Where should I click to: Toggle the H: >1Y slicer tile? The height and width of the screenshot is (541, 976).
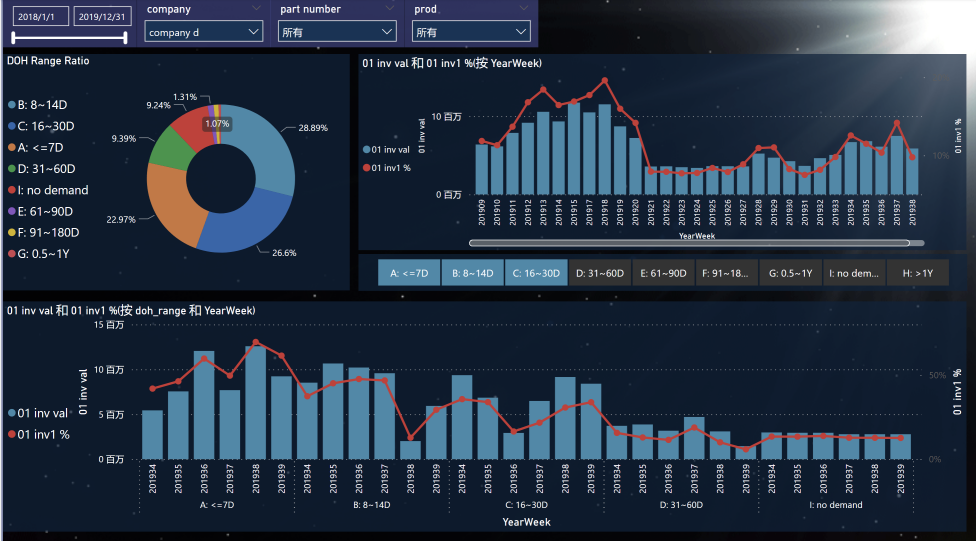tap(917, 273)
